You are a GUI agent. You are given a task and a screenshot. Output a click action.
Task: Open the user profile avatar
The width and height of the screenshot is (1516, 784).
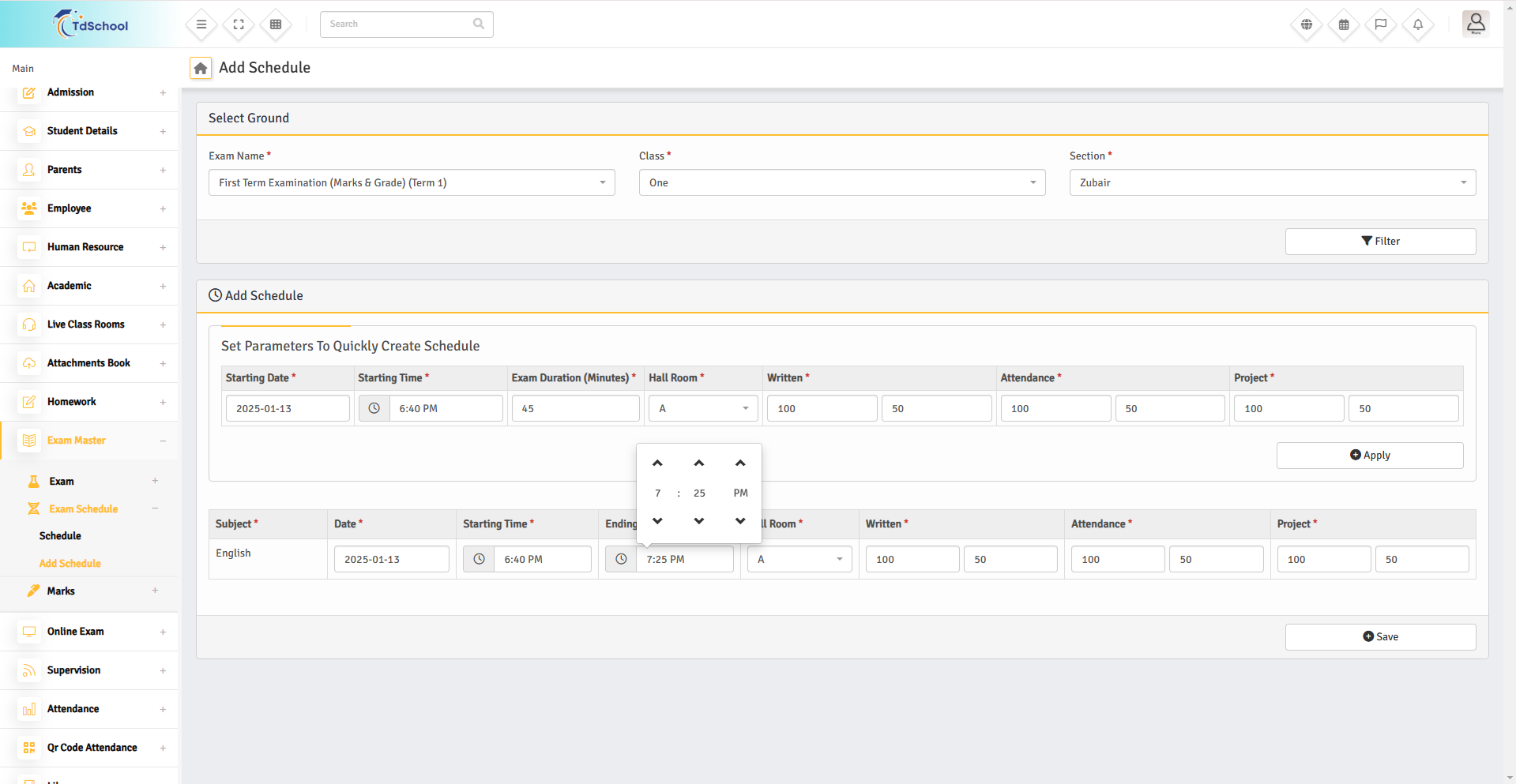coord(1475,24)
